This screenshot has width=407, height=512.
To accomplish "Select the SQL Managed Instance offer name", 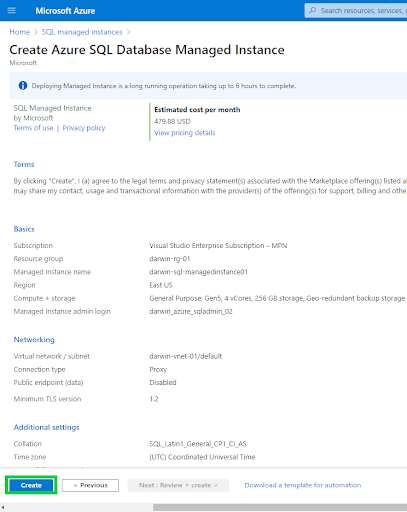I will (52, 108).
